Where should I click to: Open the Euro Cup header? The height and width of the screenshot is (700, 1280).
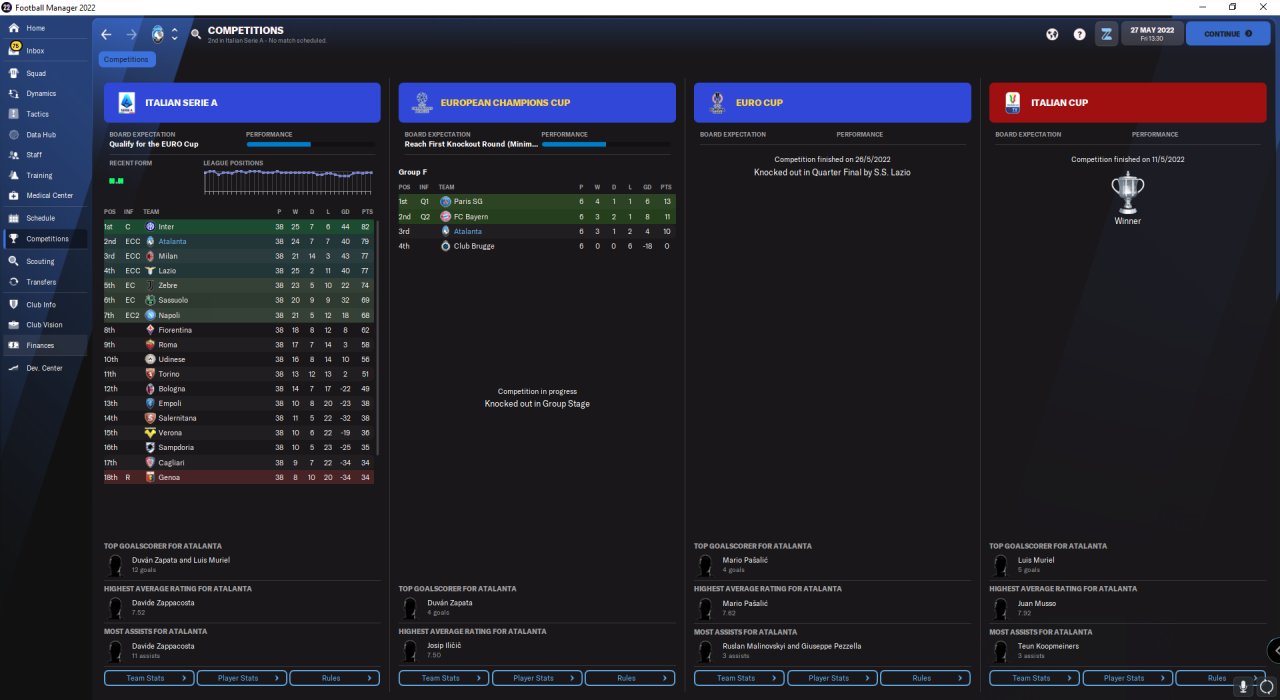[x=832, y=102]
